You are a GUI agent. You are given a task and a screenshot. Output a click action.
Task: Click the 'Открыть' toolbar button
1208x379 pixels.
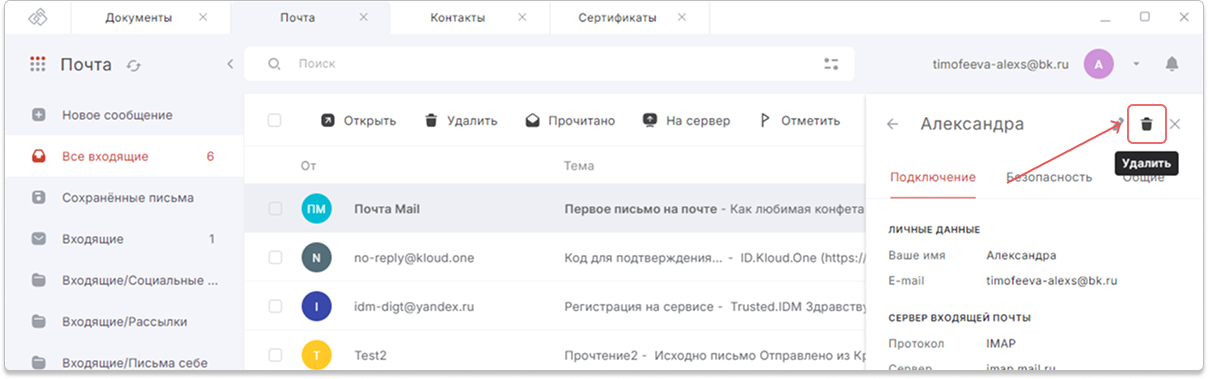pyautogui.click(x=358, y=121)
